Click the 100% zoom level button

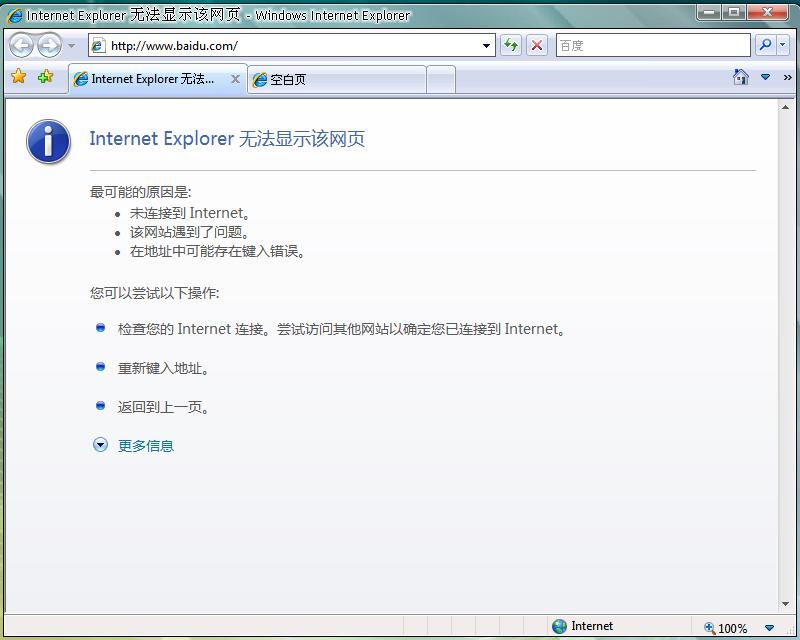coord(726,628)
